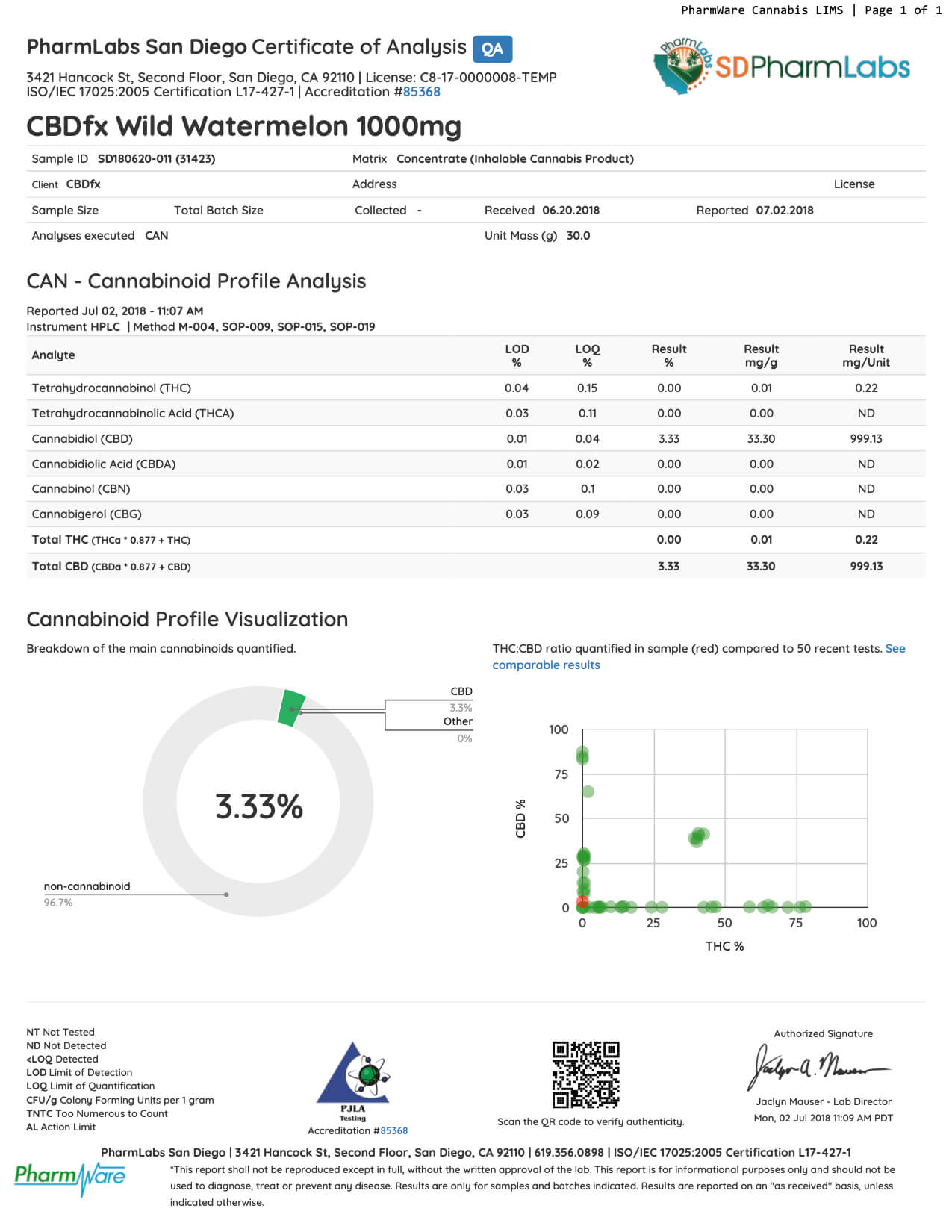Click the red sample dot in scatter plot
Viewport: 952px width, 1232px height.
[582, 902]
